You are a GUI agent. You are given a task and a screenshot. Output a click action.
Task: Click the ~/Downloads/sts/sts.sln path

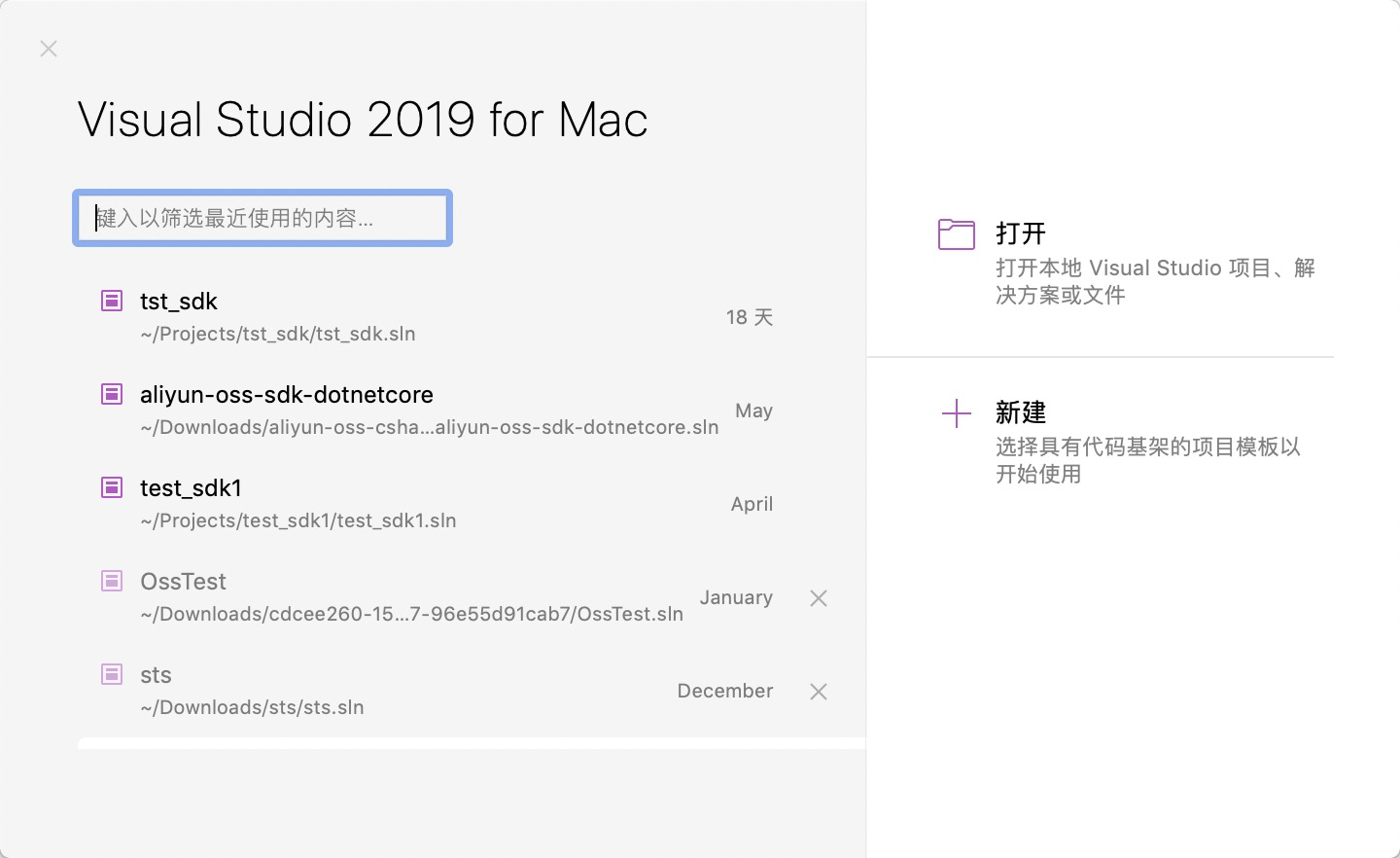point(253,707)
